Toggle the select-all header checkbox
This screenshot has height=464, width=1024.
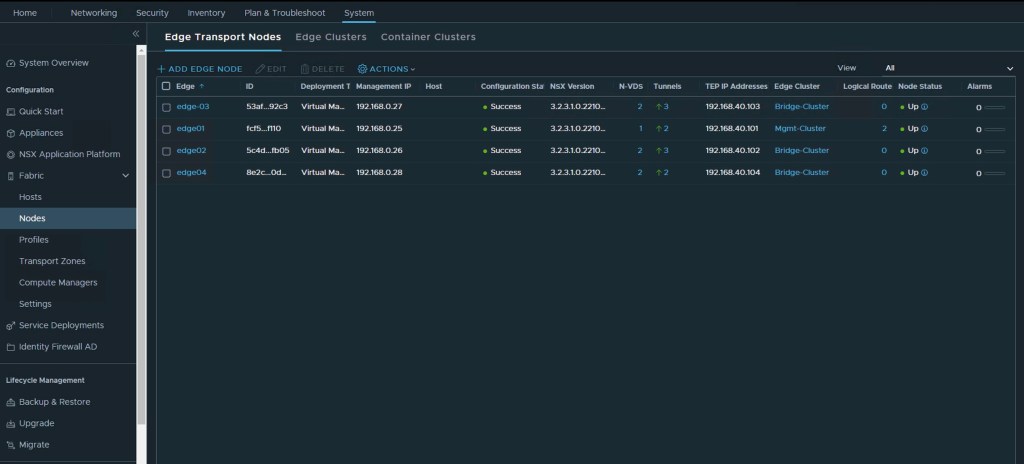click(166, 87)
